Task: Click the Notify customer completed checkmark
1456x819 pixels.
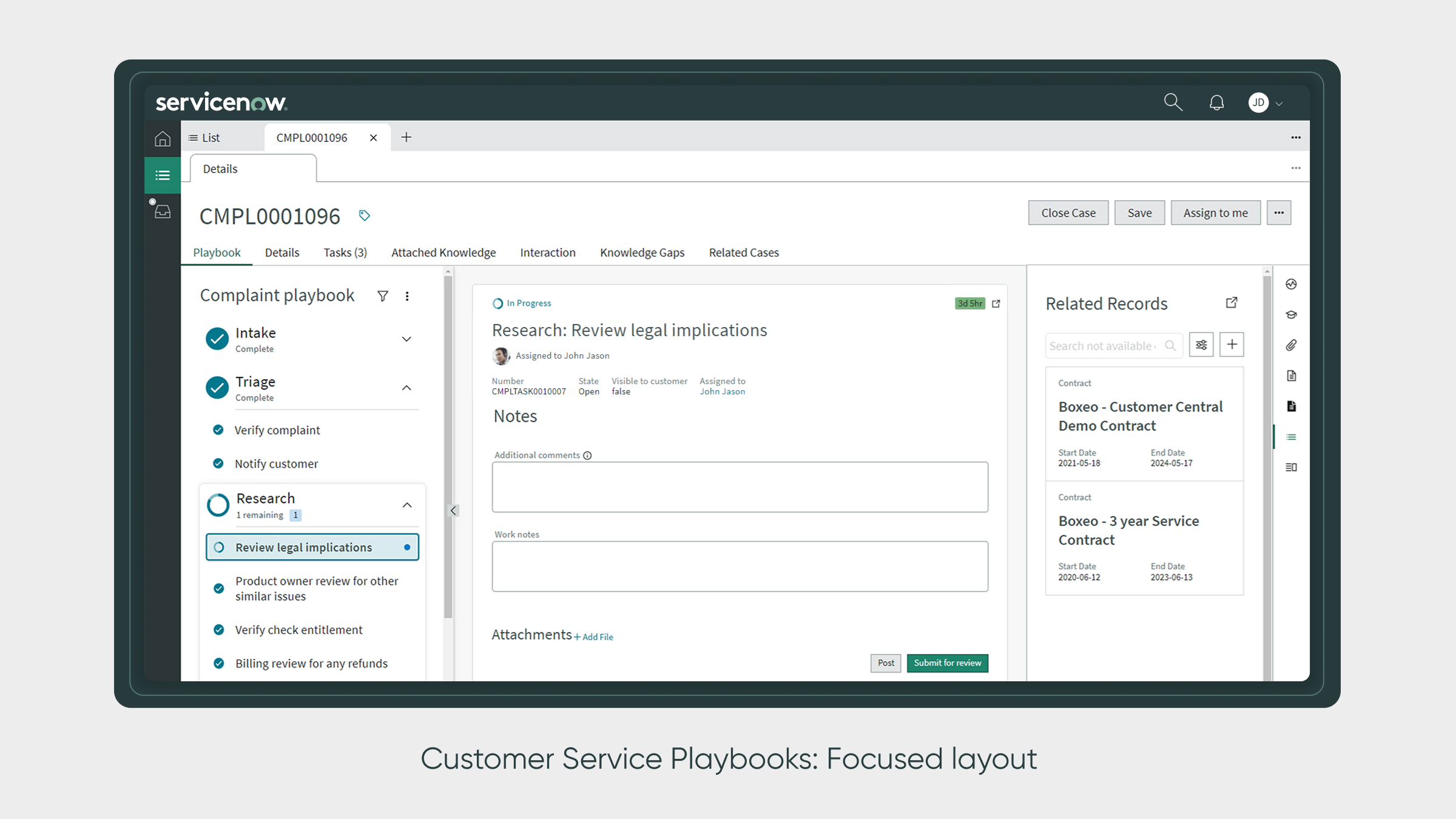Action: (x=218, y=463)
